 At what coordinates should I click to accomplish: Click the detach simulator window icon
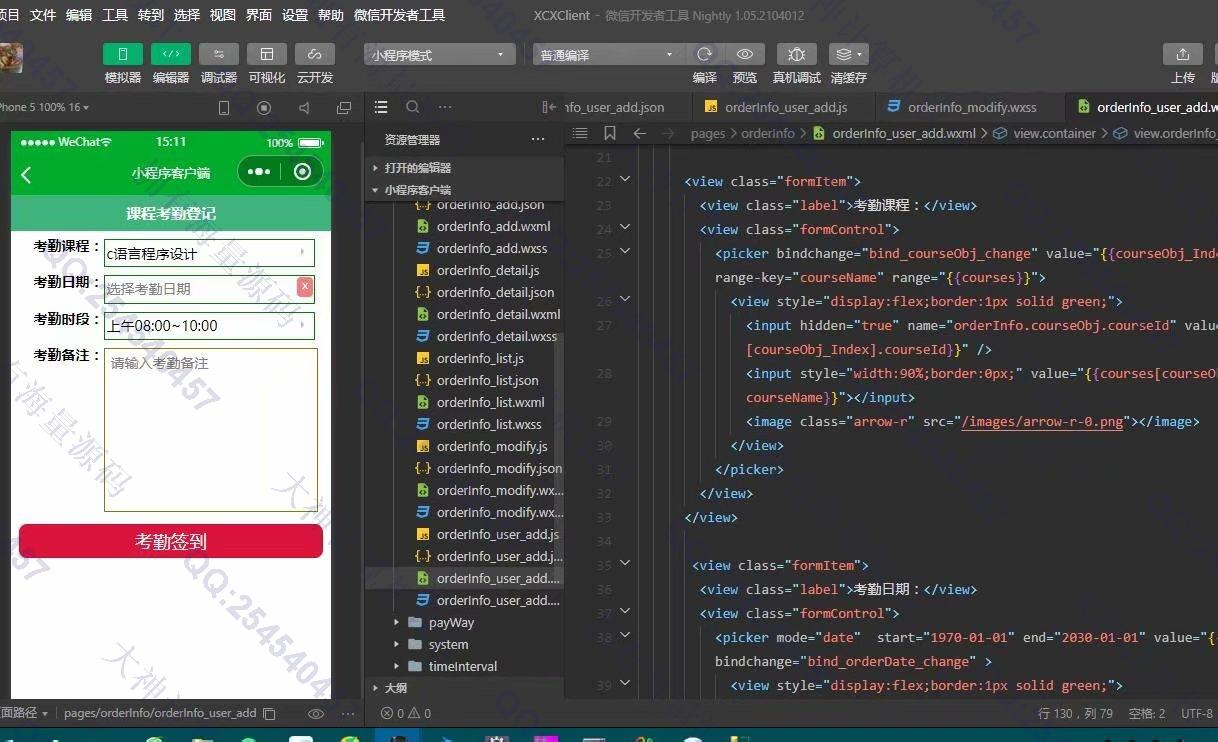[x=344, y=108]
